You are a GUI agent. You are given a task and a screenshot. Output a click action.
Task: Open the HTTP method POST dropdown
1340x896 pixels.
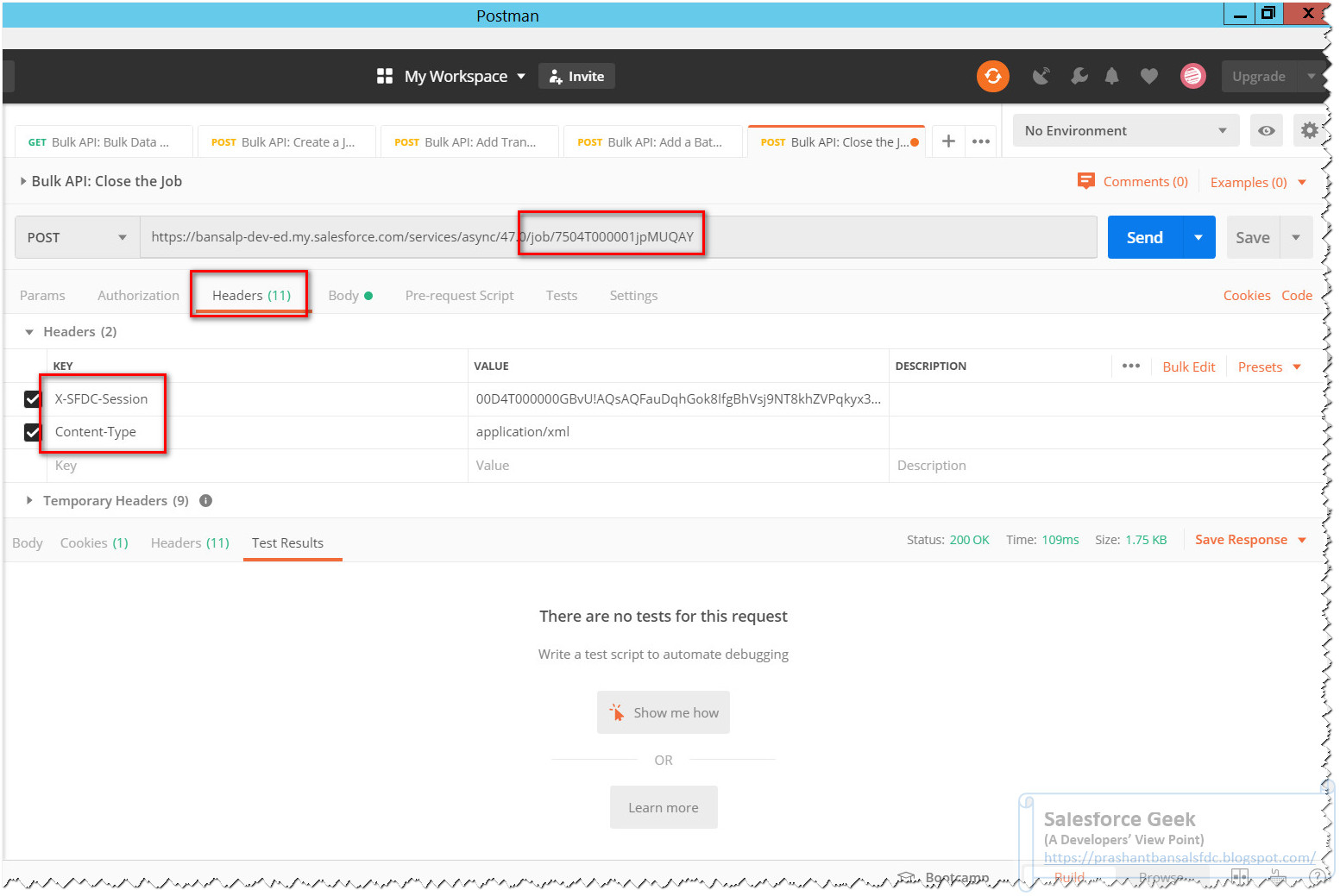[x=77, y=237]
